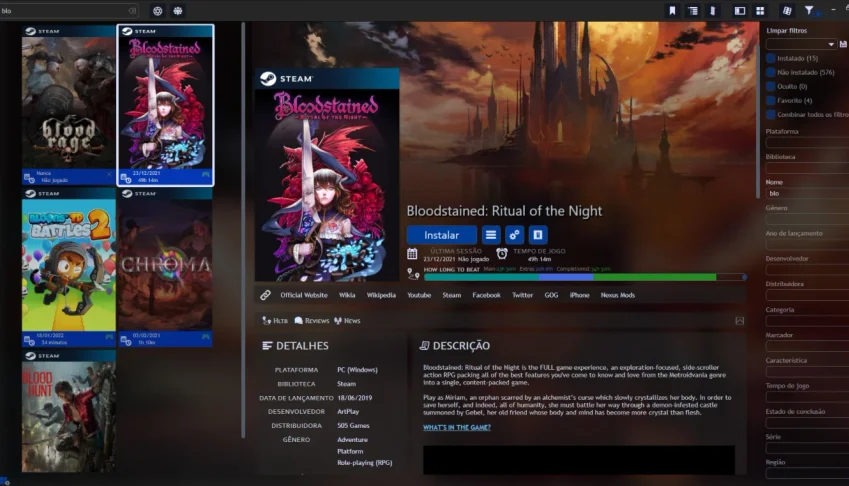Click the Detalhes section header icon

point(267,346)
